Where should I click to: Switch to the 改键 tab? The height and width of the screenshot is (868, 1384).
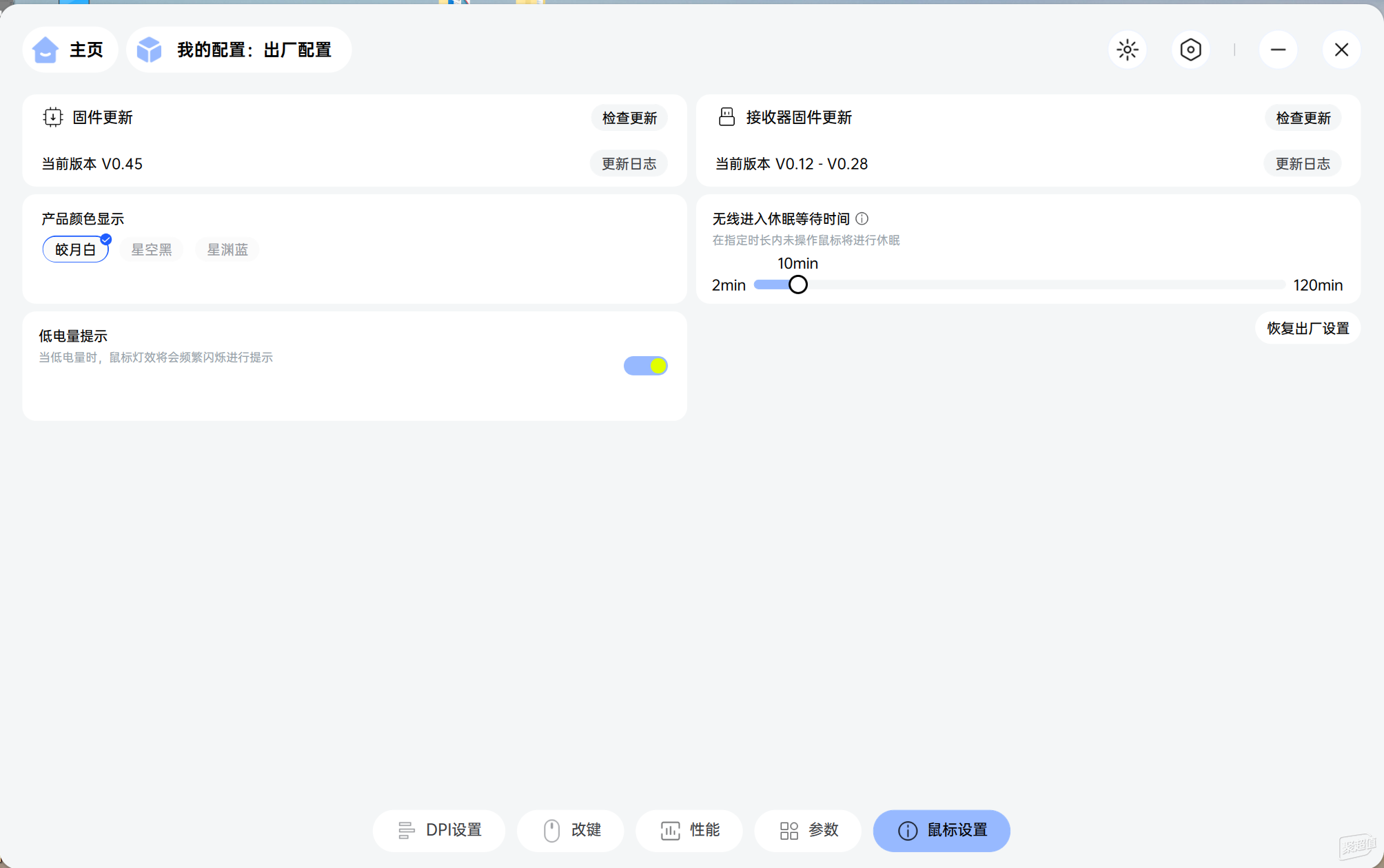pyautogui.click(x=571, y=830)
